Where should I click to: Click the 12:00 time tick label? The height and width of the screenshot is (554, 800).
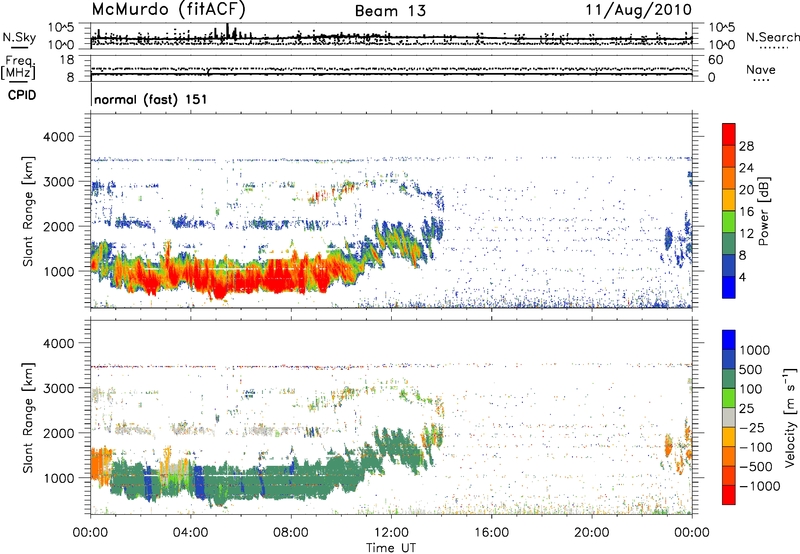point(391,533)
